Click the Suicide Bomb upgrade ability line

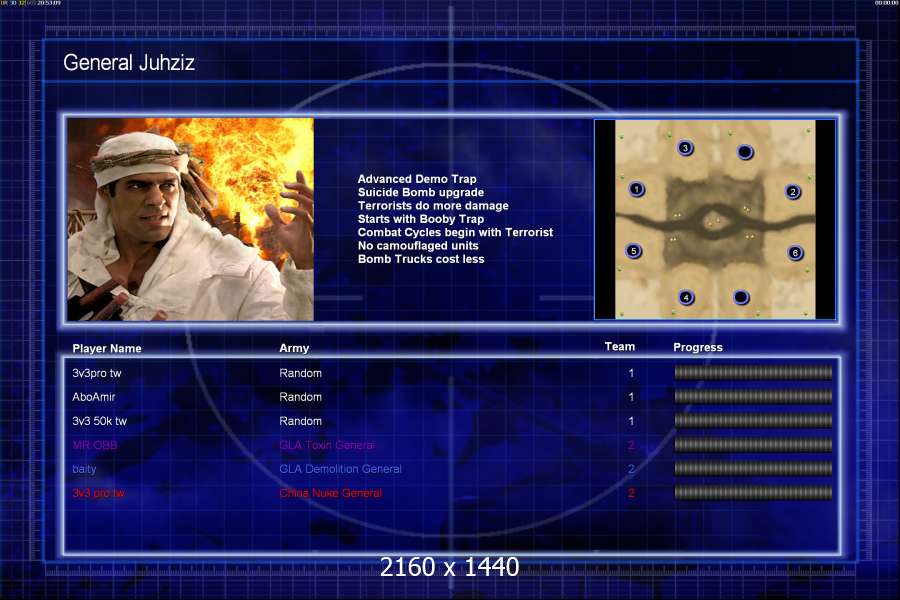tap(421, 192)
